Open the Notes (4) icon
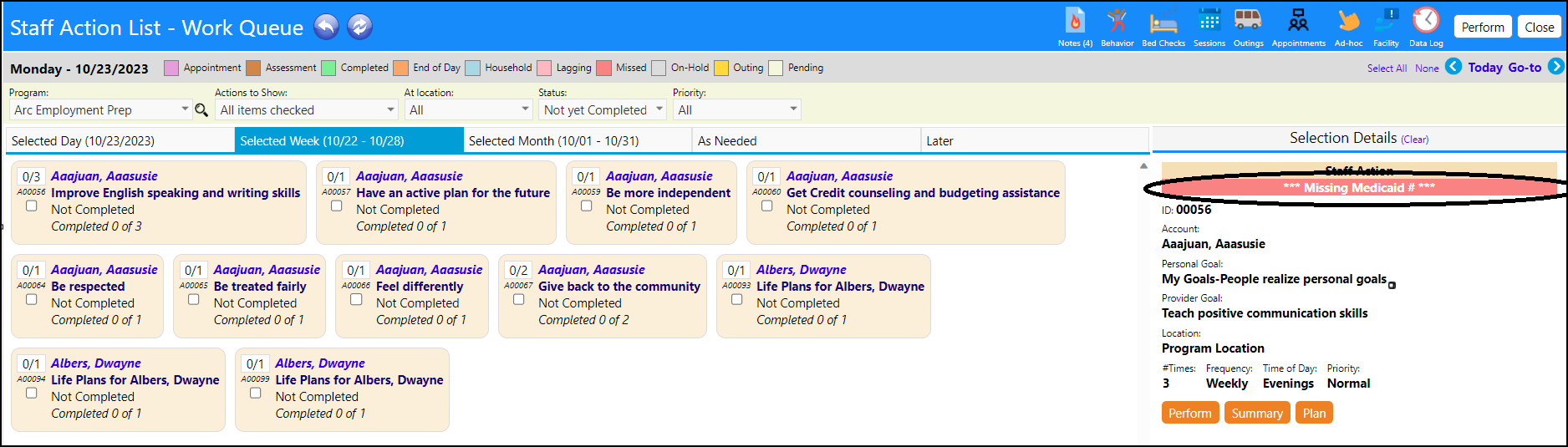This screenshot has width=1568, height=447. pos(1075,26)
